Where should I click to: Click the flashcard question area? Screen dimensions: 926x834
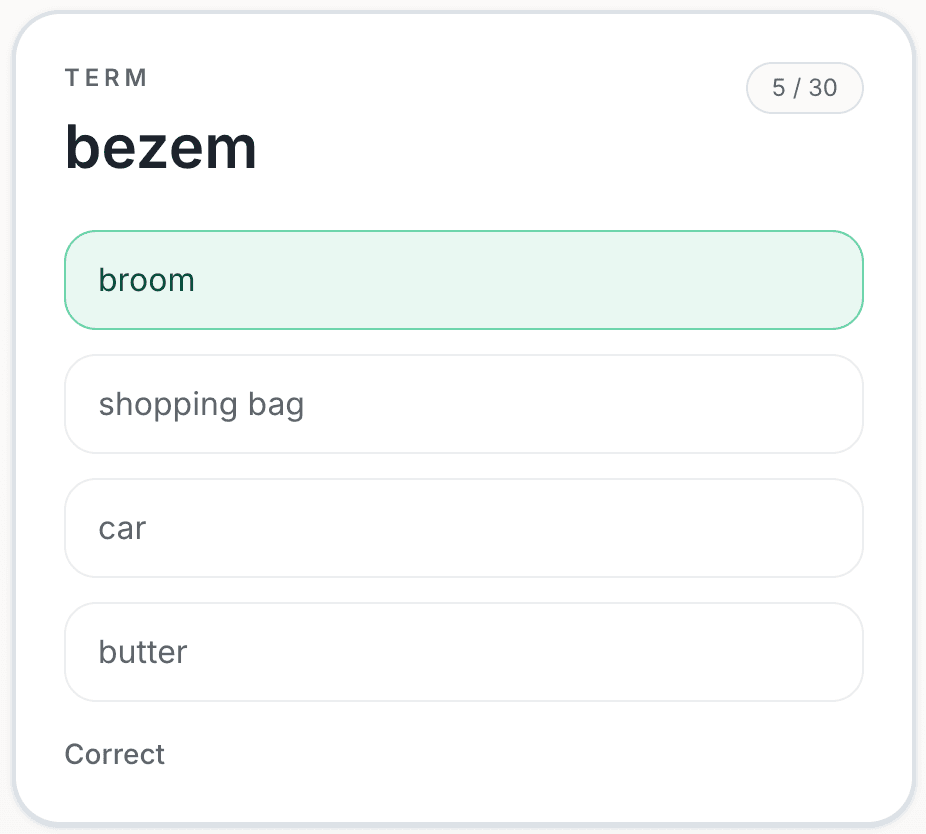click(161, 146)
